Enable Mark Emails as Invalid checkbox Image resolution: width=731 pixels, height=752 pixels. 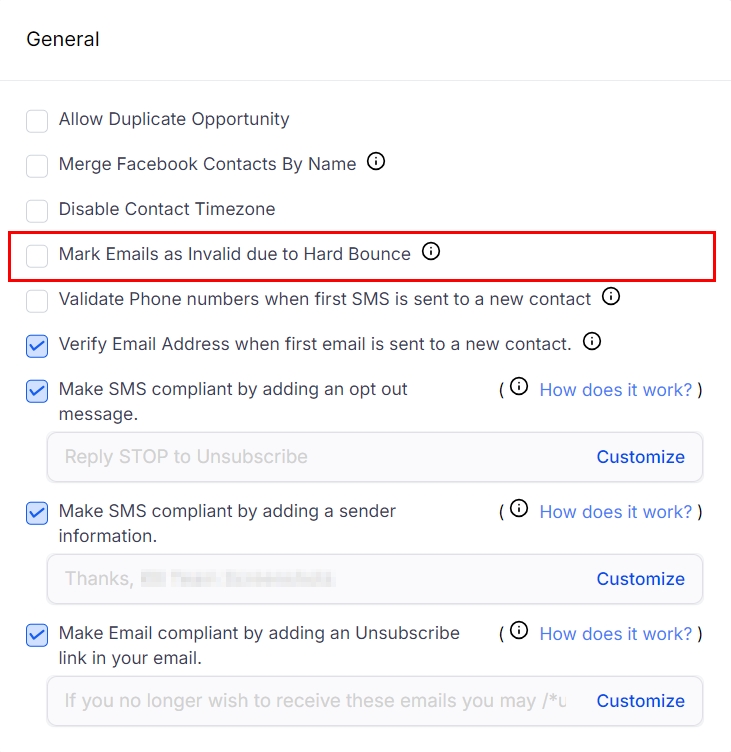[37, 256]
